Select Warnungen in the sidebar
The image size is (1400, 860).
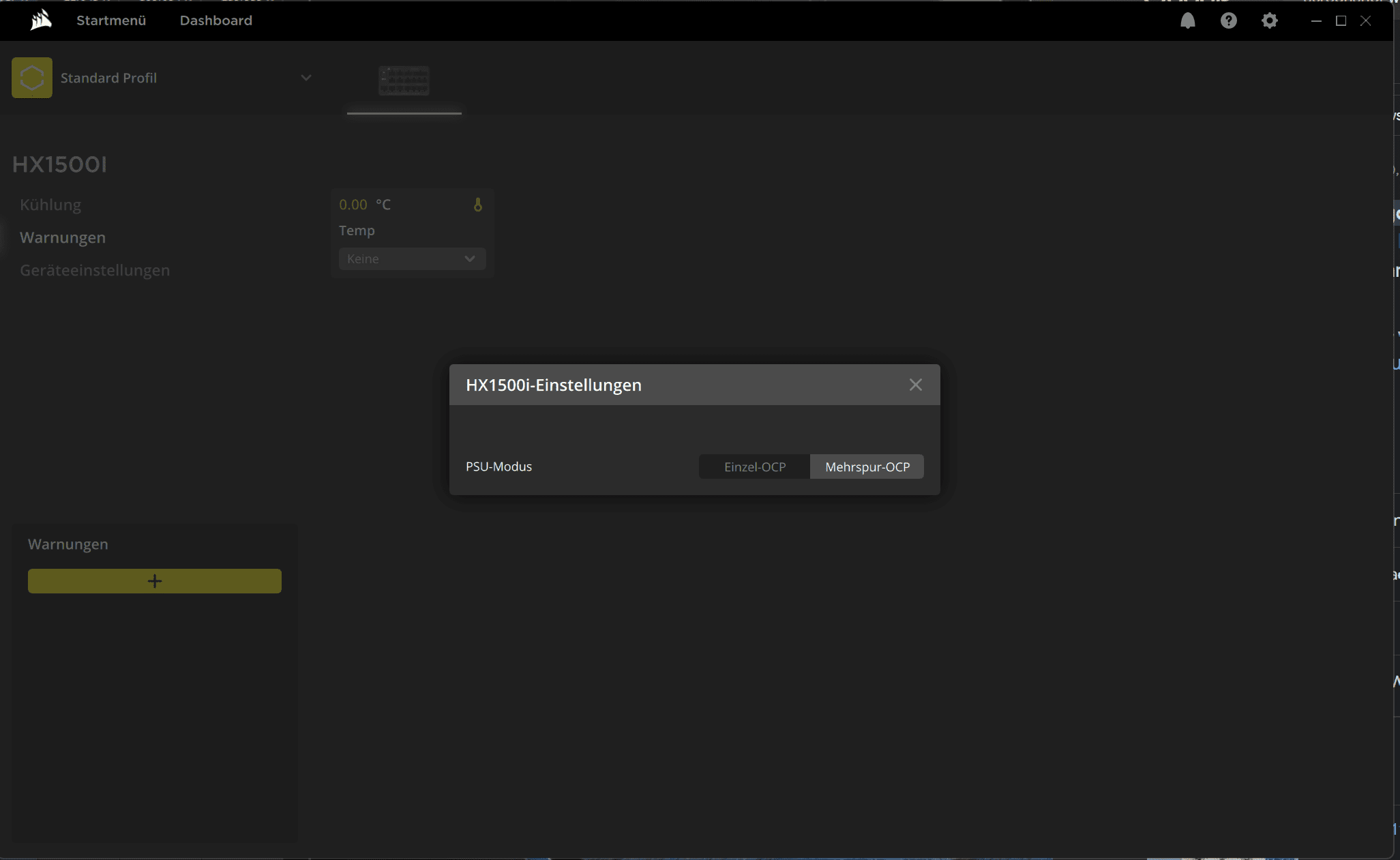(63, 237)
